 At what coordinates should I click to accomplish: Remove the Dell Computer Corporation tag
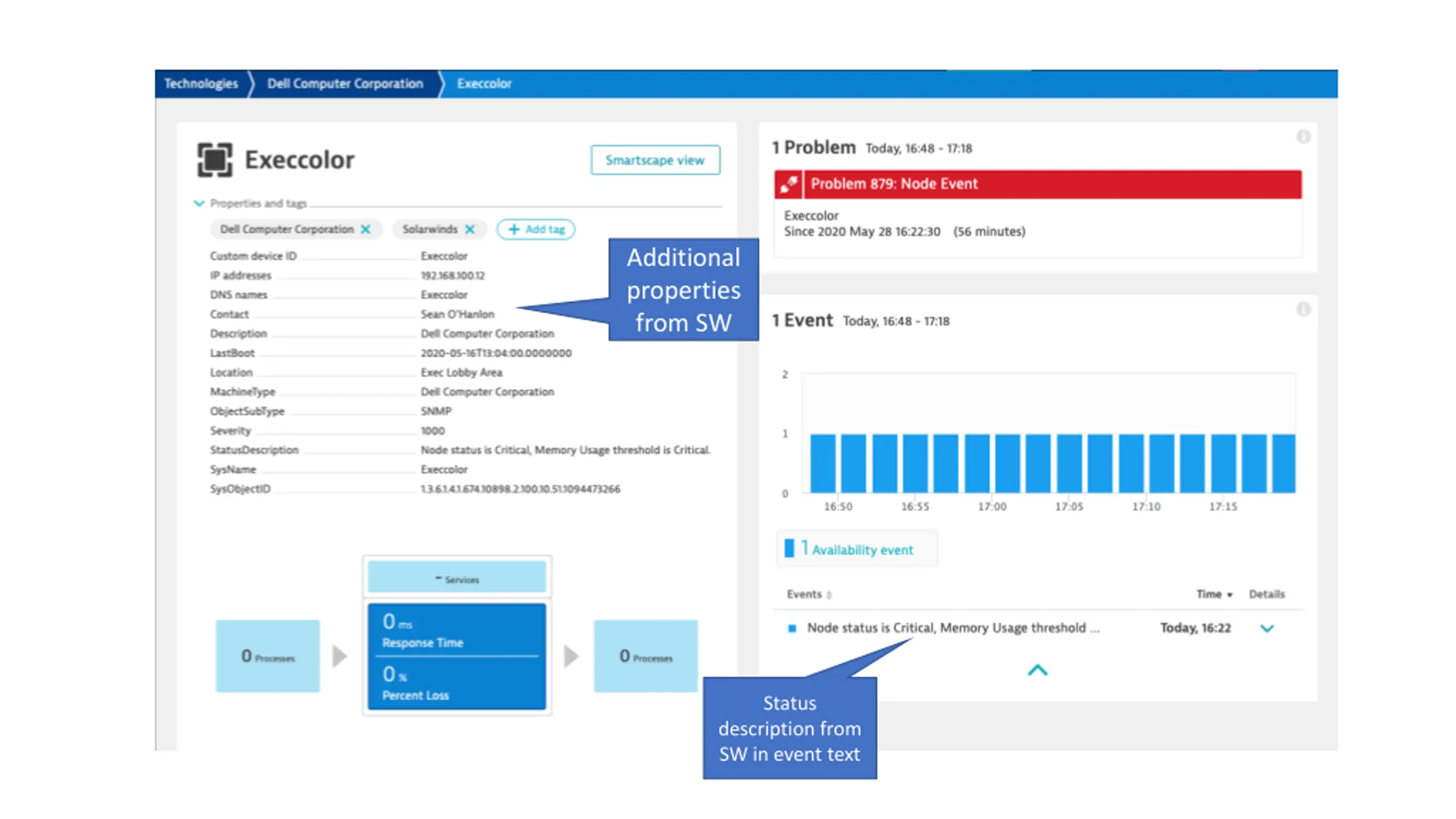coord(366,229)
